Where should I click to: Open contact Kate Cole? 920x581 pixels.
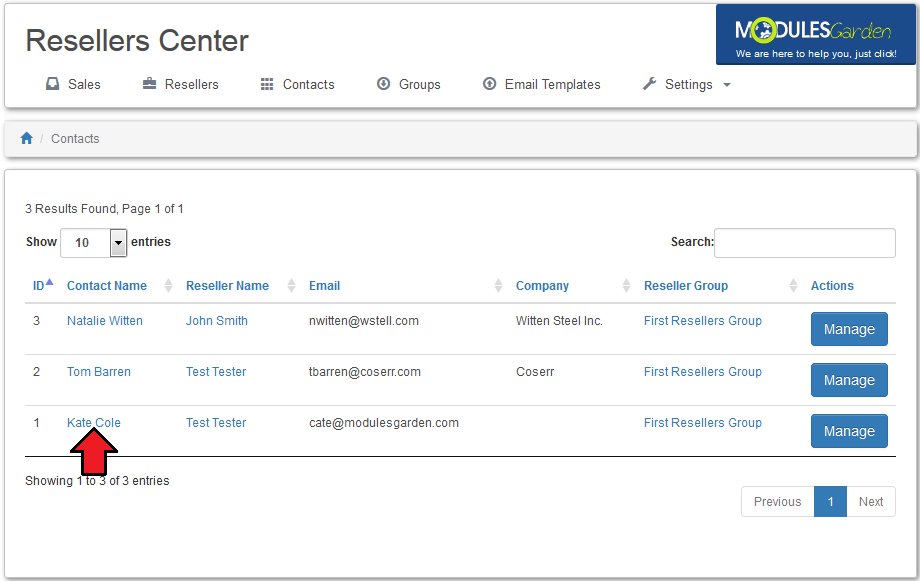(x=93, y=423)
